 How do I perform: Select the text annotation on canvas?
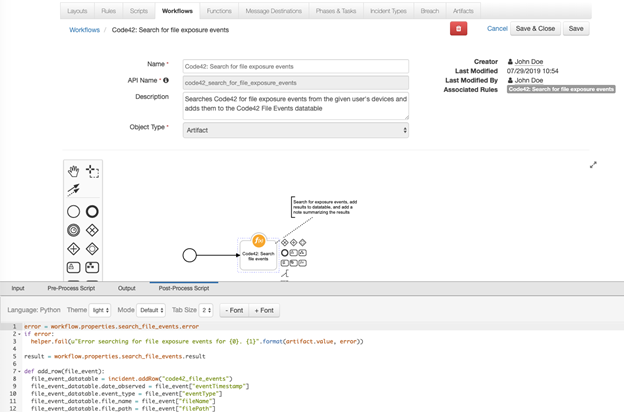pos(325,207)
